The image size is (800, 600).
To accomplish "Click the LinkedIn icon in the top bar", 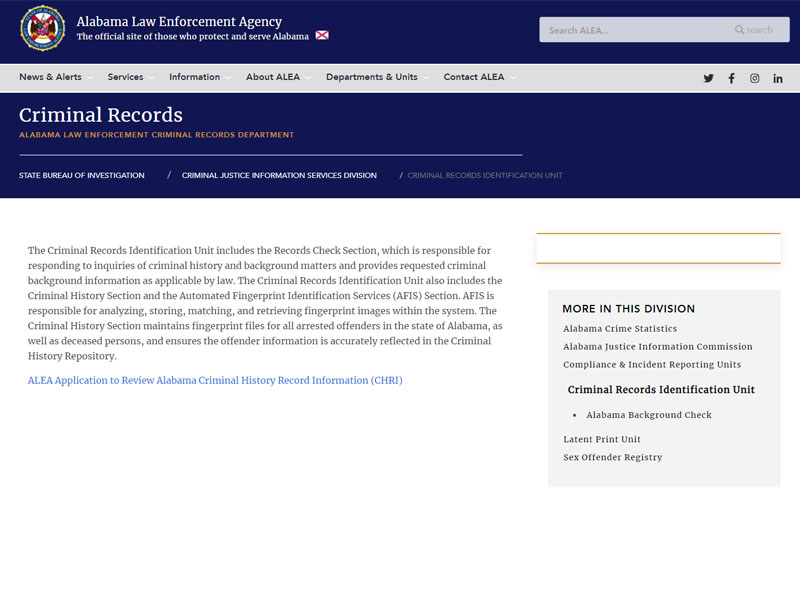I will [x=777, y=77].
